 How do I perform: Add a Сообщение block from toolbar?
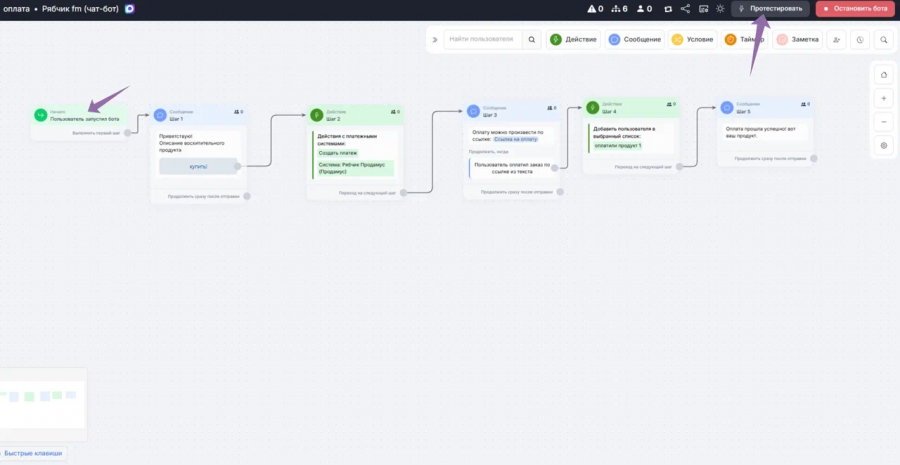635,40
